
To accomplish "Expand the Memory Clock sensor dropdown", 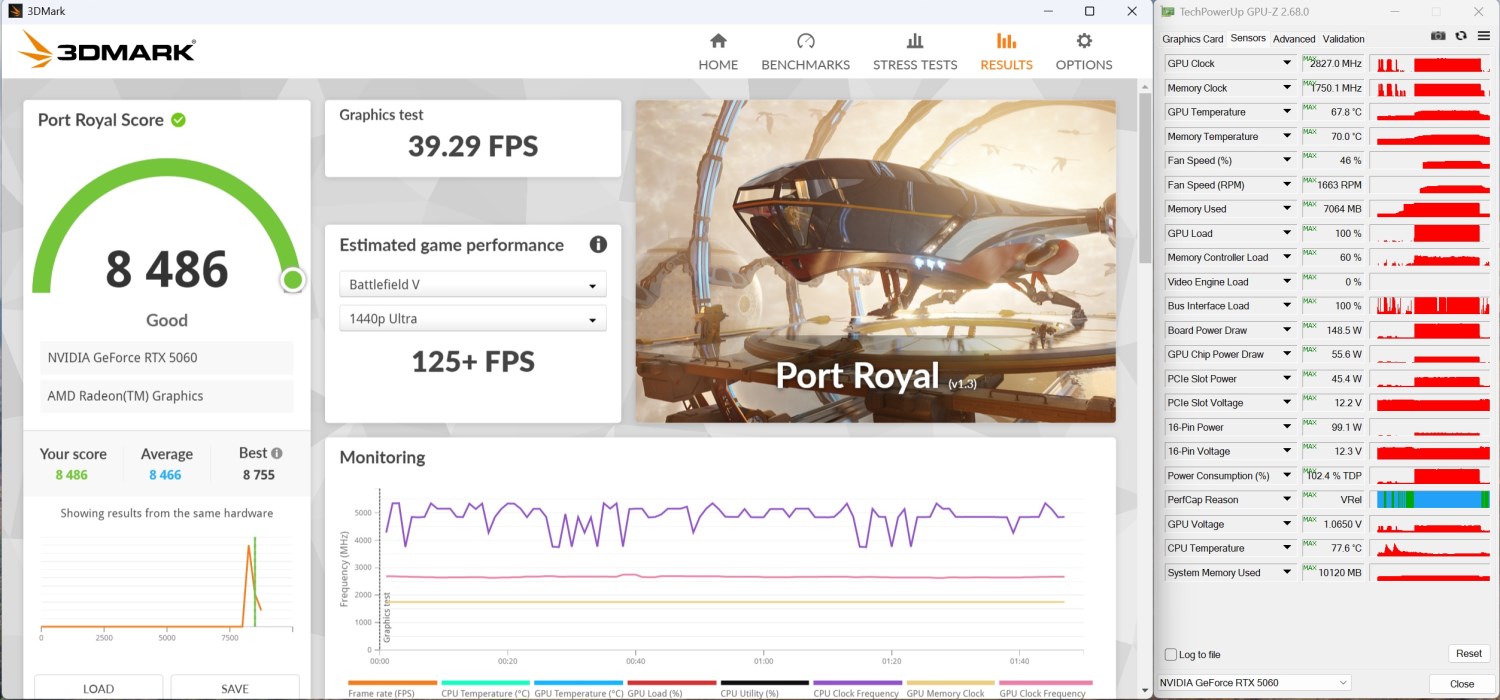I will coord(1287,88).
